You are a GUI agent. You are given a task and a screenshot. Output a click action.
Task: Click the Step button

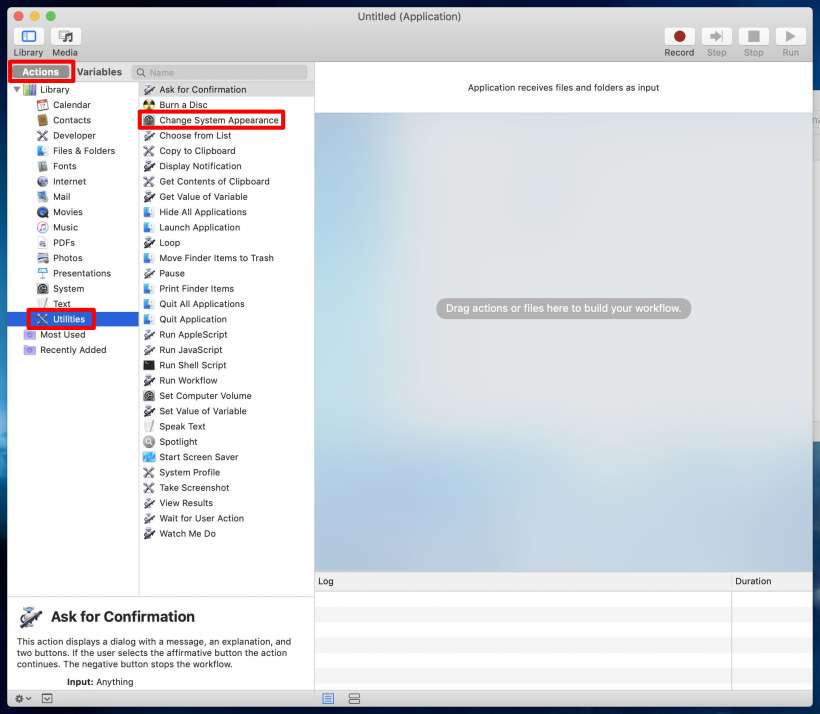[x=716, y=36]
